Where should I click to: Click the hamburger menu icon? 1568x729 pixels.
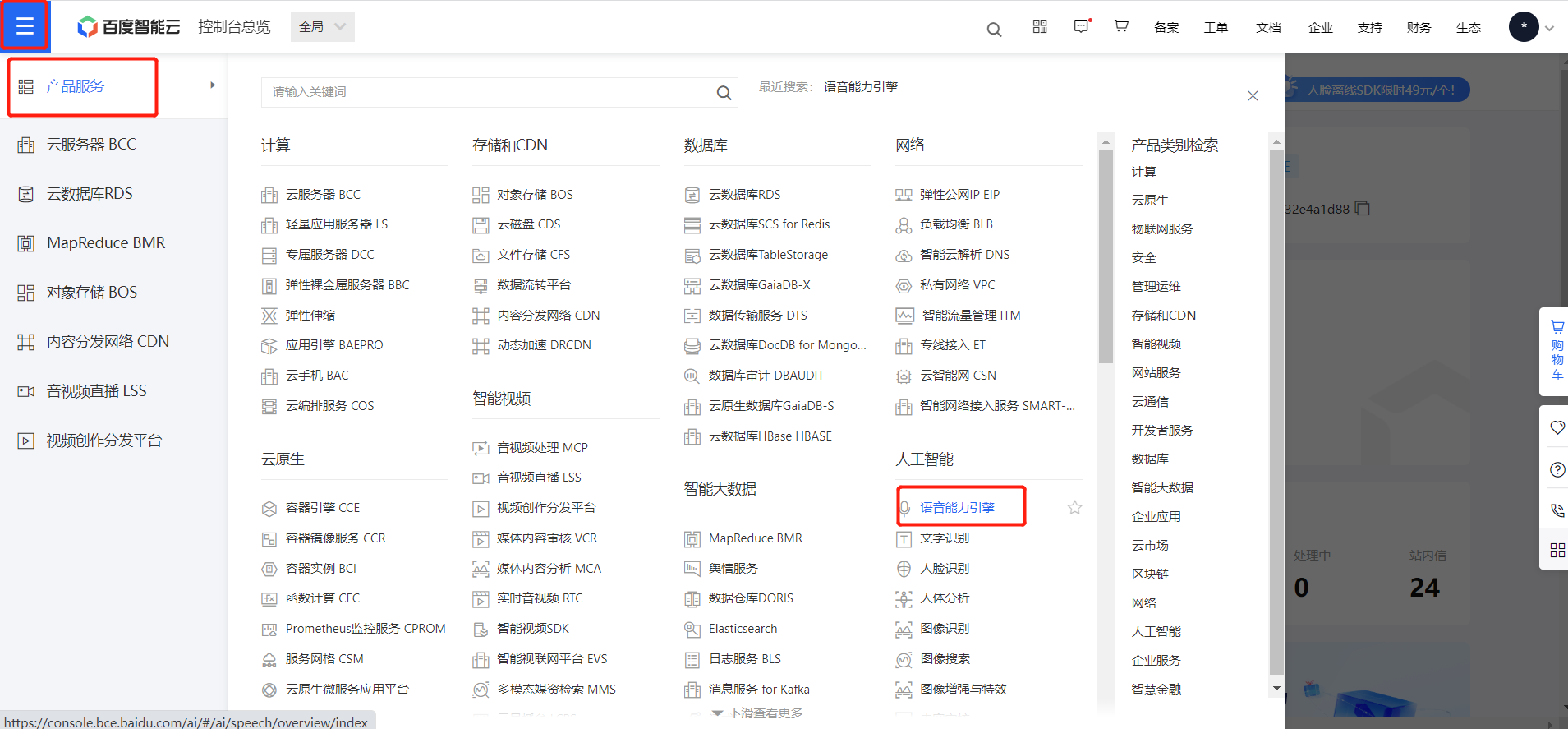(x=25, y=26)
